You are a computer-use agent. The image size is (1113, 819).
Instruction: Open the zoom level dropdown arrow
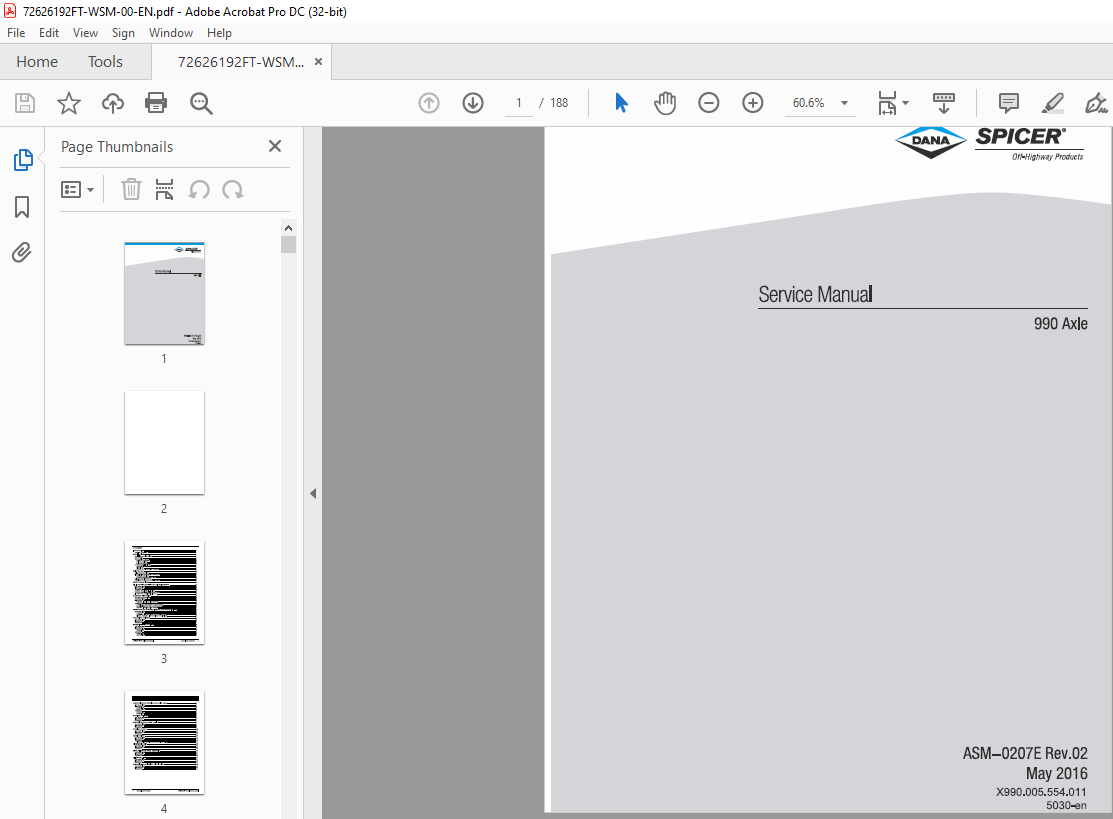pos(845,103)
